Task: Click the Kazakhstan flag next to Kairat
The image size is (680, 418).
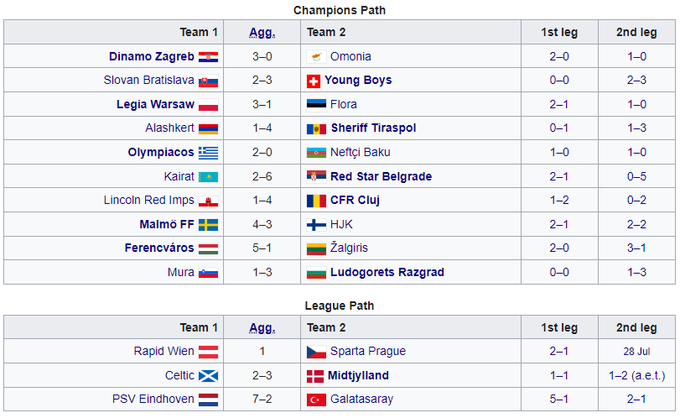Action: [208, 176]
